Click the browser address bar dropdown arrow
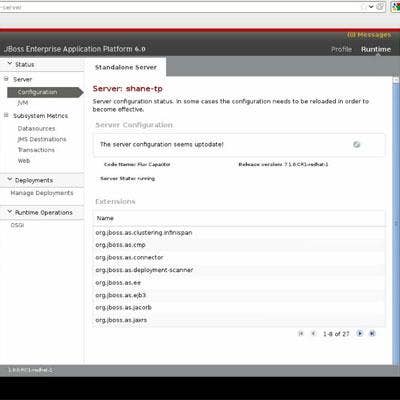 pos(371,7)
